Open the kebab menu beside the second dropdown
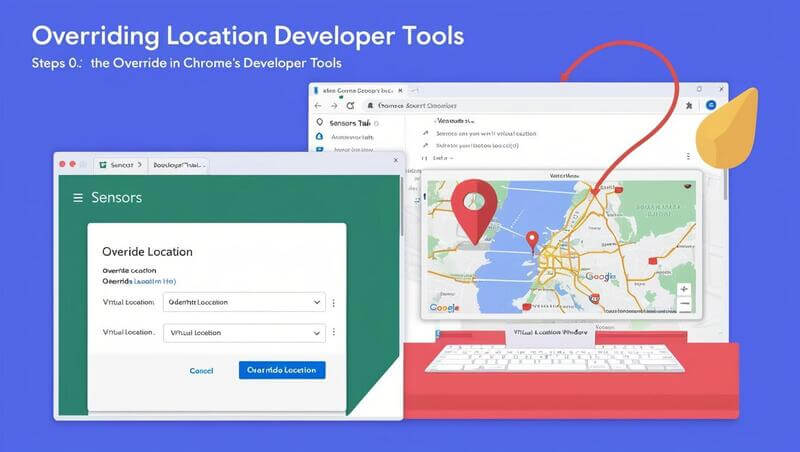Image resolution: width=800 pixels, height=452 pixels. click(334, 332)
